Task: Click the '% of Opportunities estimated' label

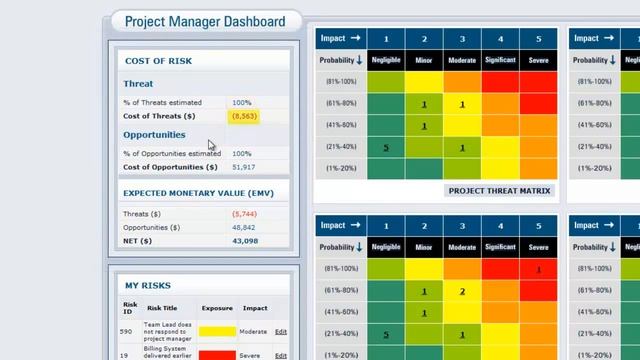Action: (x=172, y=153)
